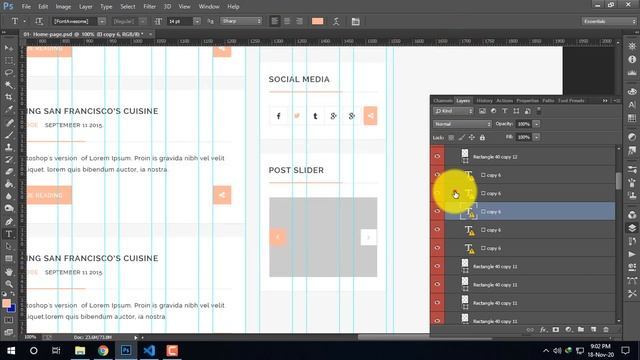The height and width of the screenshot is (360, 640).
Task: Select the Horizontal Type tool
Action: (x=9, y=234)
